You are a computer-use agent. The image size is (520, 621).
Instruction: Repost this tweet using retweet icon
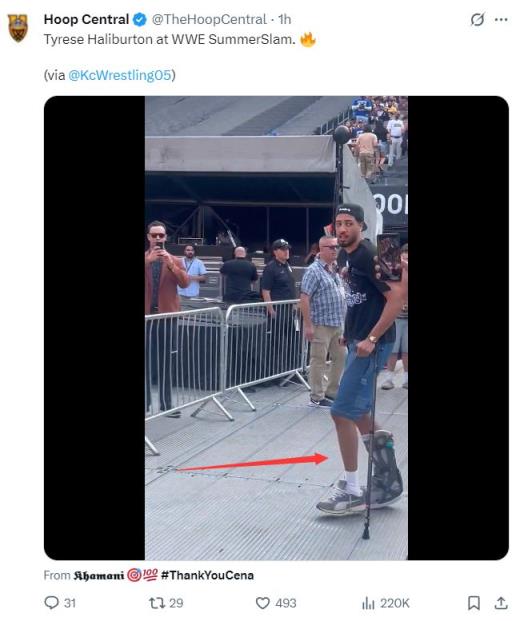(157, 603)
